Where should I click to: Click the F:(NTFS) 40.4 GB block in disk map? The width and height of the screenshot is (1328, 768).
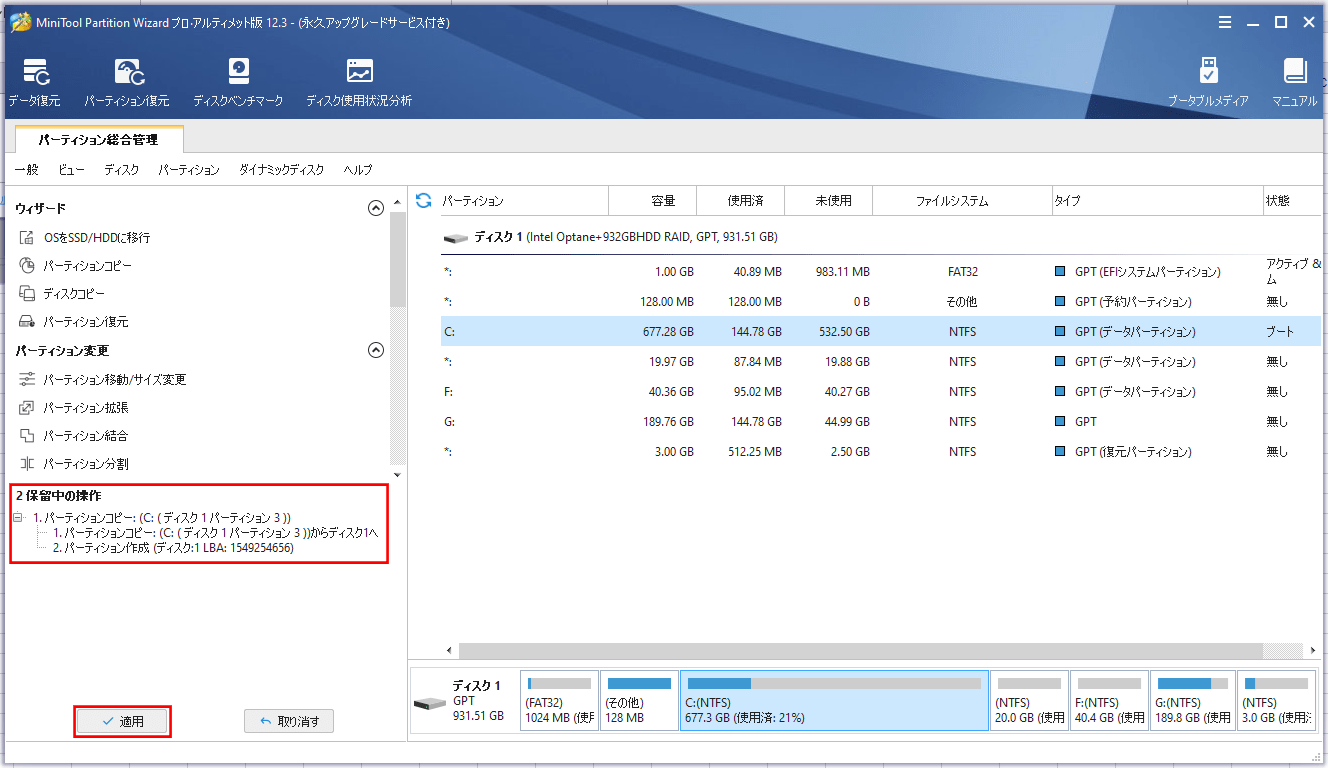coord(1109,700)
